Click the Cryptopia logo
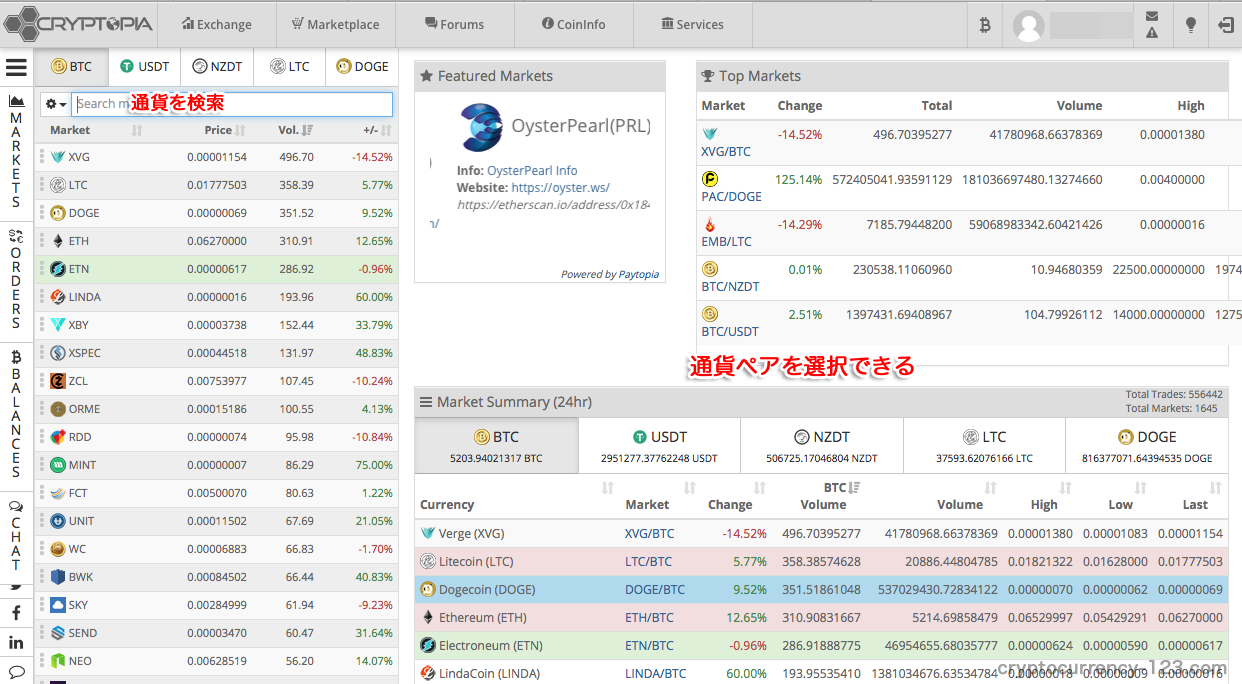Screen dimensions: 1242x684 coord(78,22)
